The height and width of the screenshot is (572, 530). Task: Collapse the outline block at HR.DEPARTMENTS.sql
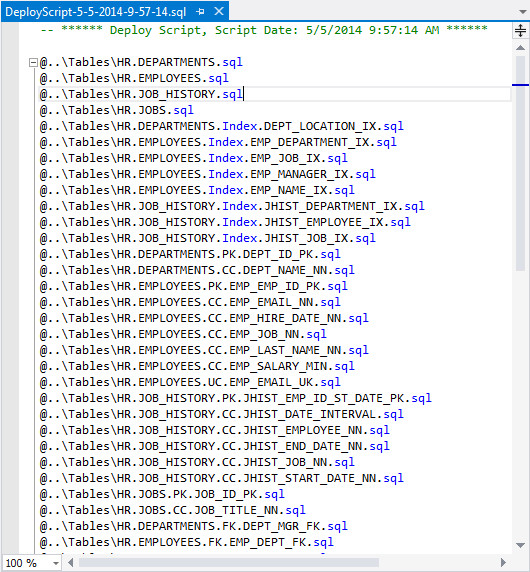click(x=33, y=63)
